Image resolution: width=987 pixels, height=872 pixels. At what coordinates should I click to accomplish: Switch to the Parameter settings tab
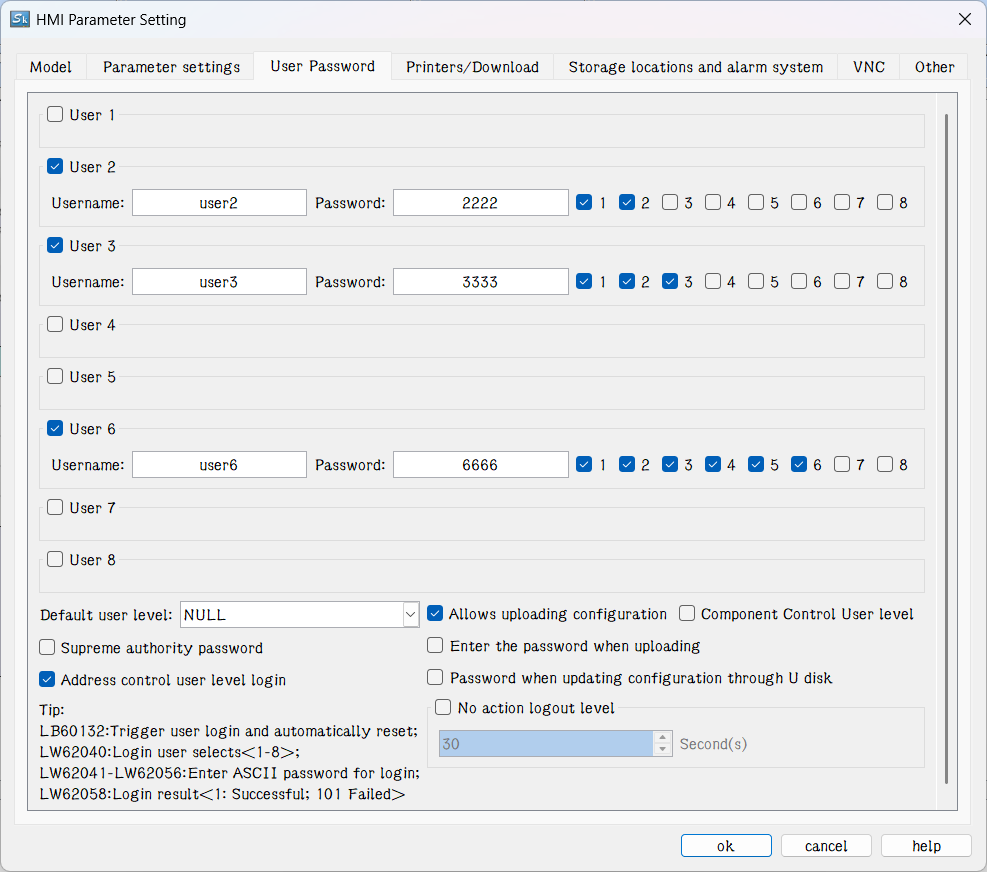(x=171, y=67)
